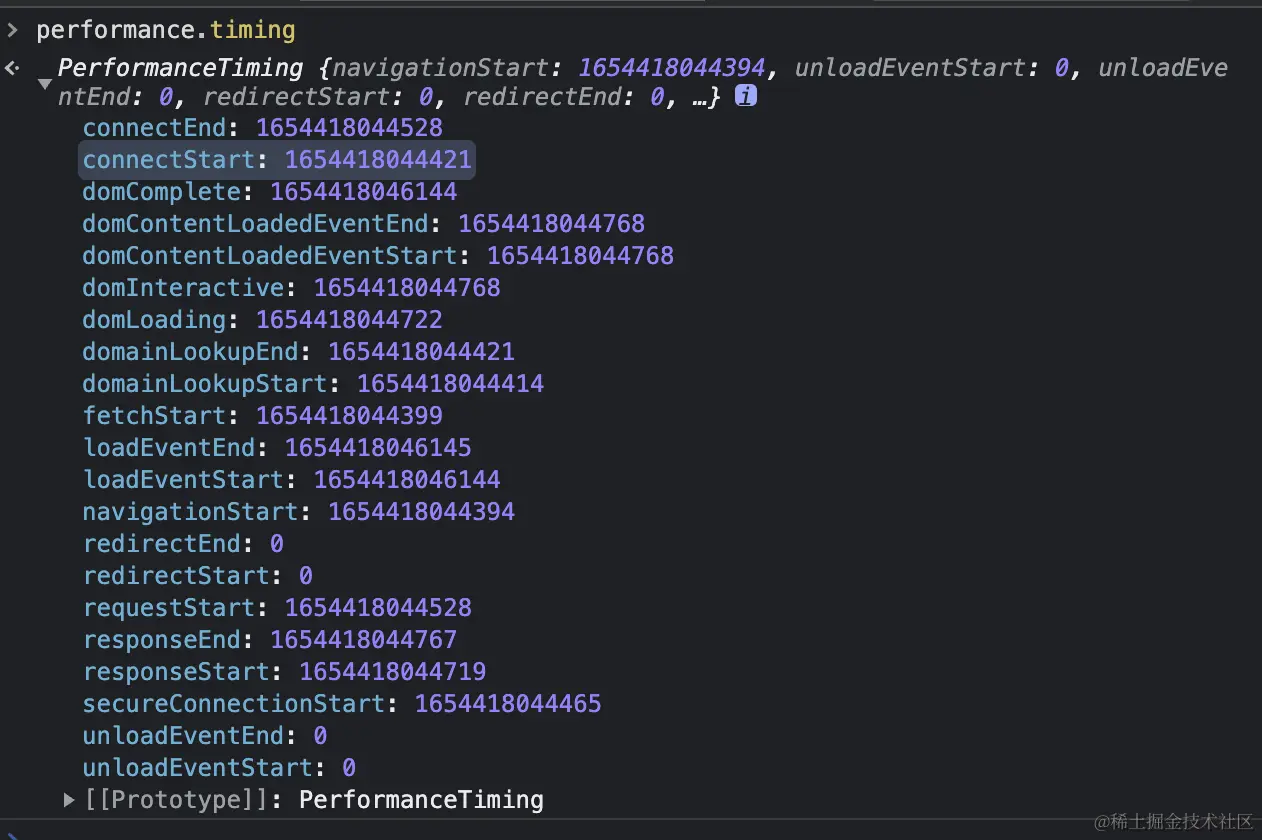Select the connectEnd property row
Screen dimensions: 1262x840
[x=263, y=128]
